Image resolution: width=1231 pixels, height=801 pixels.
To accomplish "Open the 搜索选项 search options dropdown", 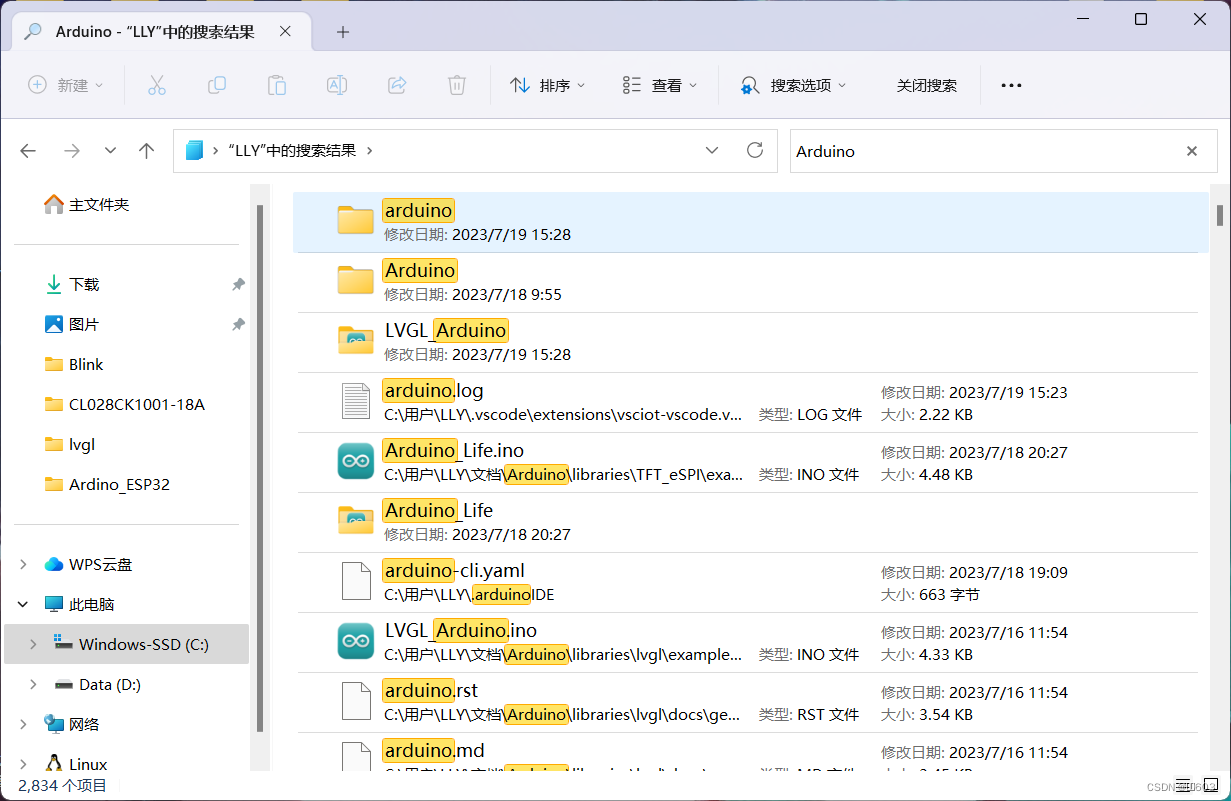I will (x=793, y=85).
